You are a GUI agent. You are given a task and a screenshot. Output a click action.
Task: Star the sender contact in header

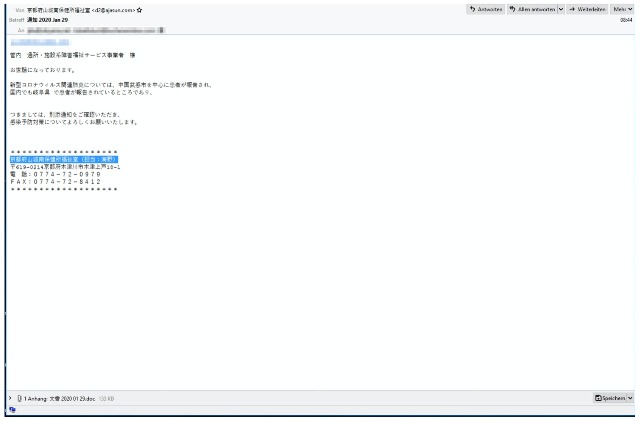pyautogui.click(x=139, y=10)
